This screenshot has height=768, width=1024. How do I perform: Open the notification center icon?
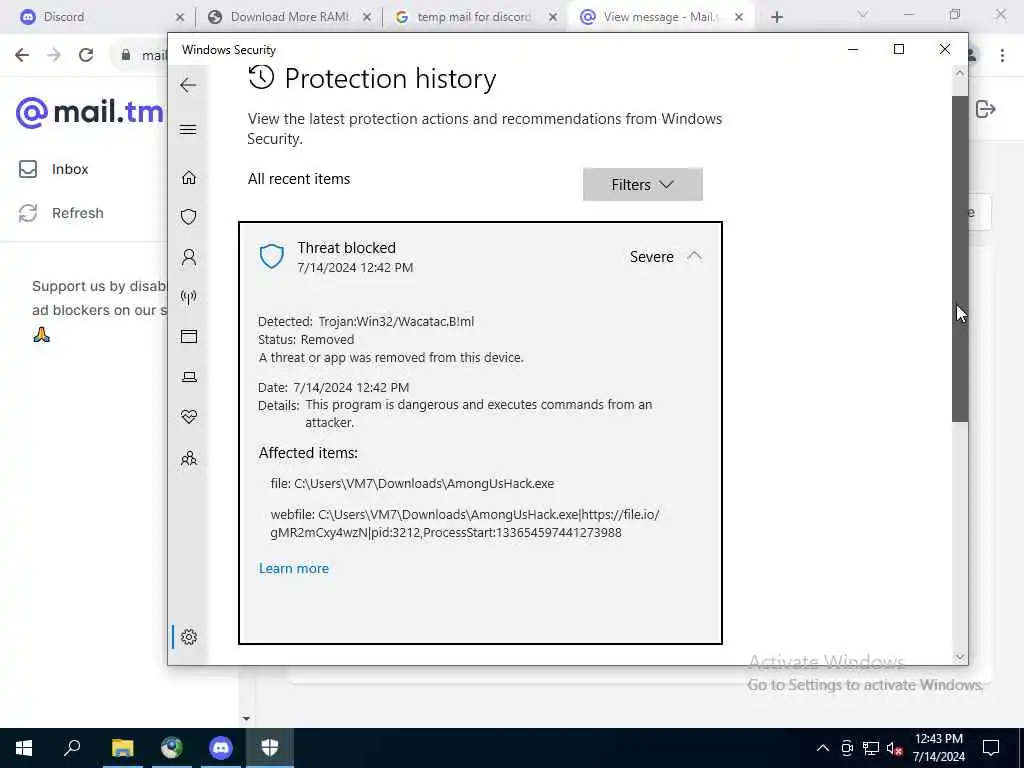coord(991,748)
